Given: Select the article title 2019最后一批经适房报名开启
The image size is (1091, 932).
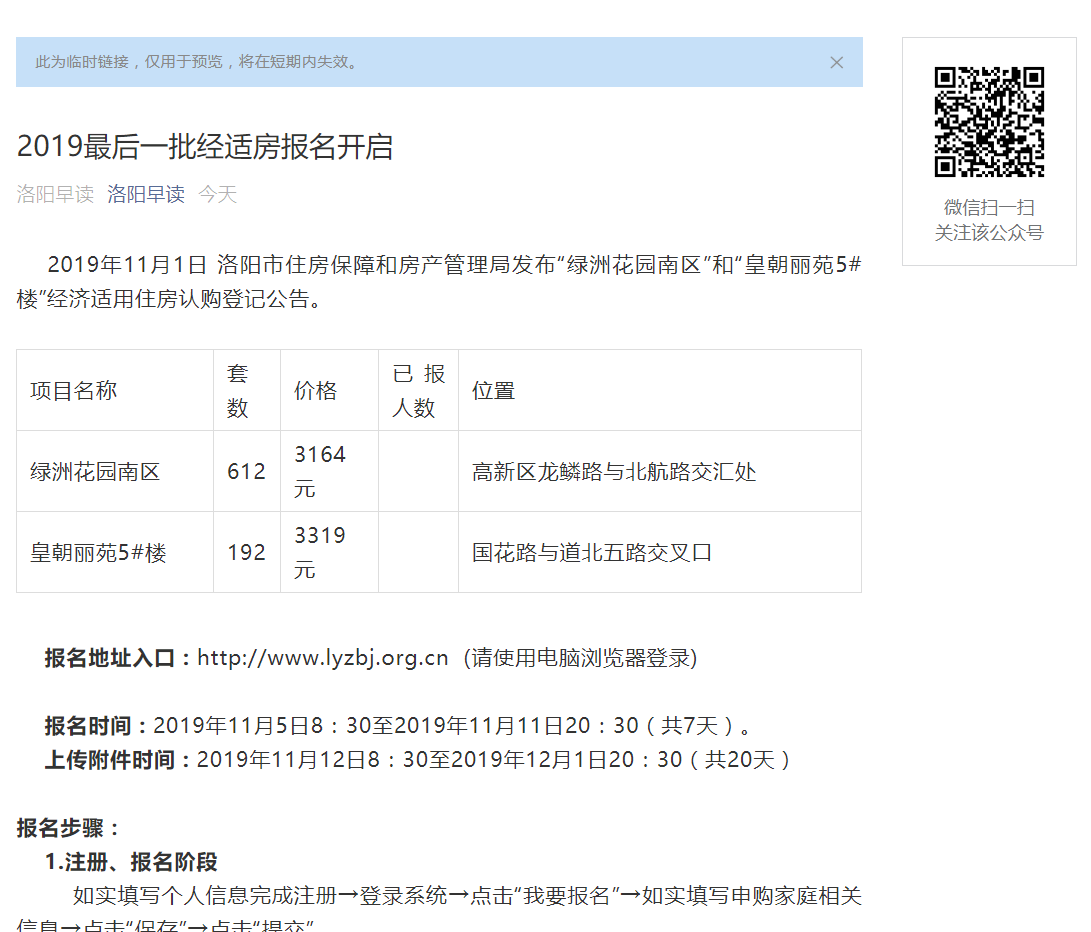Looking at the screenshot, I should tap(205, 147).
